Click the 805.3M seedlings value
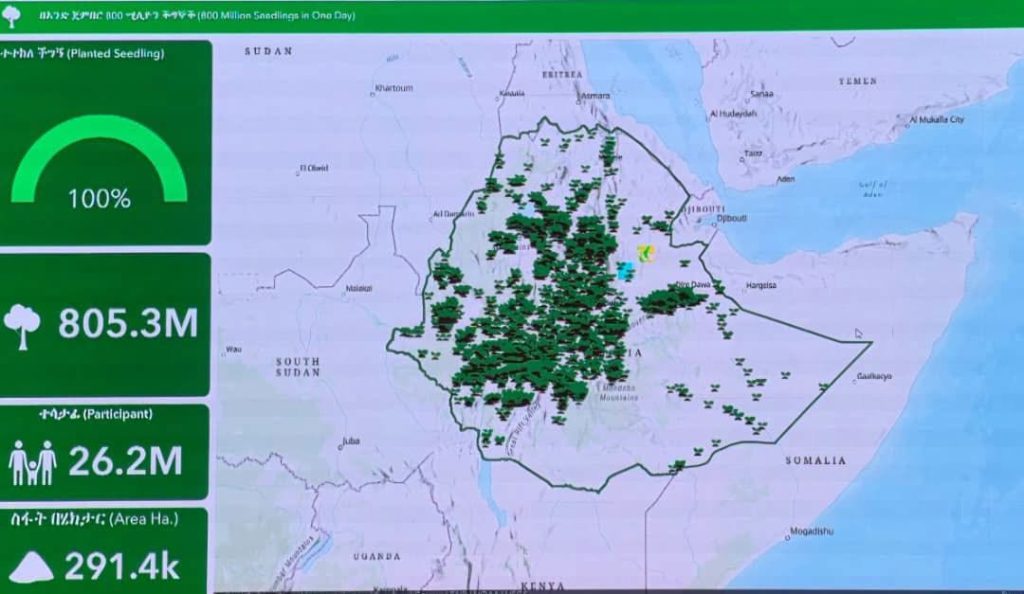This screenshot has width=1024, height=594. coord(128,323)
